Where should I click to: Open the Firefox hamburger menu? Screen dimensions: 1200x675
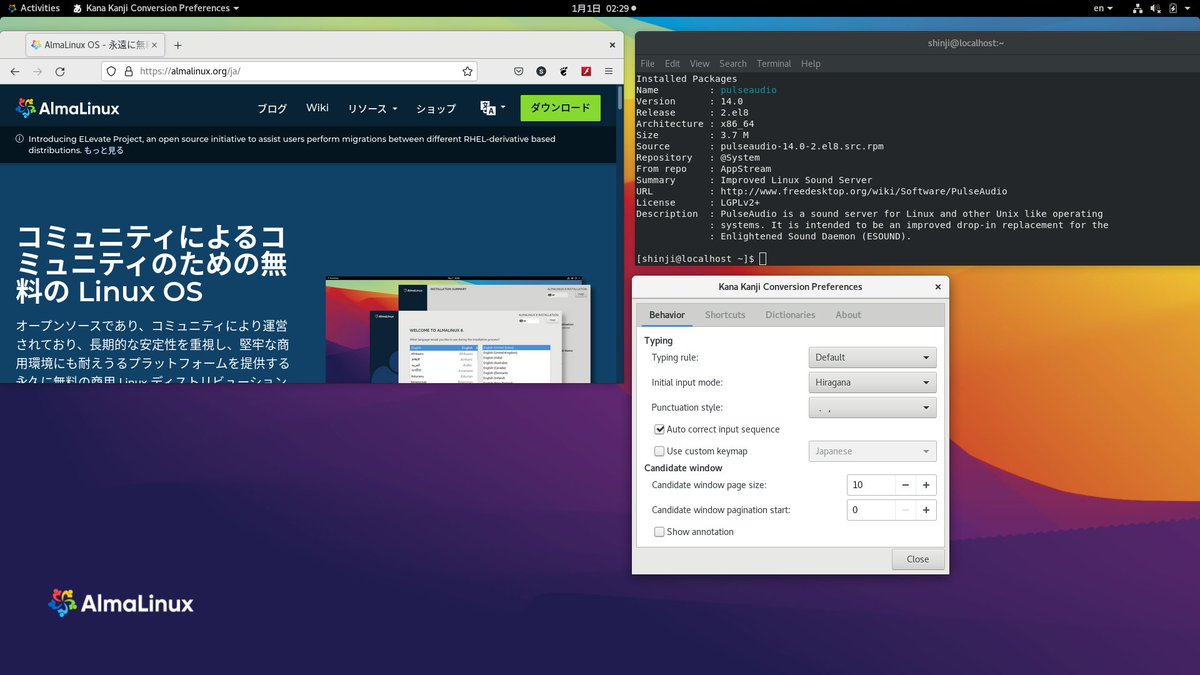609,72
